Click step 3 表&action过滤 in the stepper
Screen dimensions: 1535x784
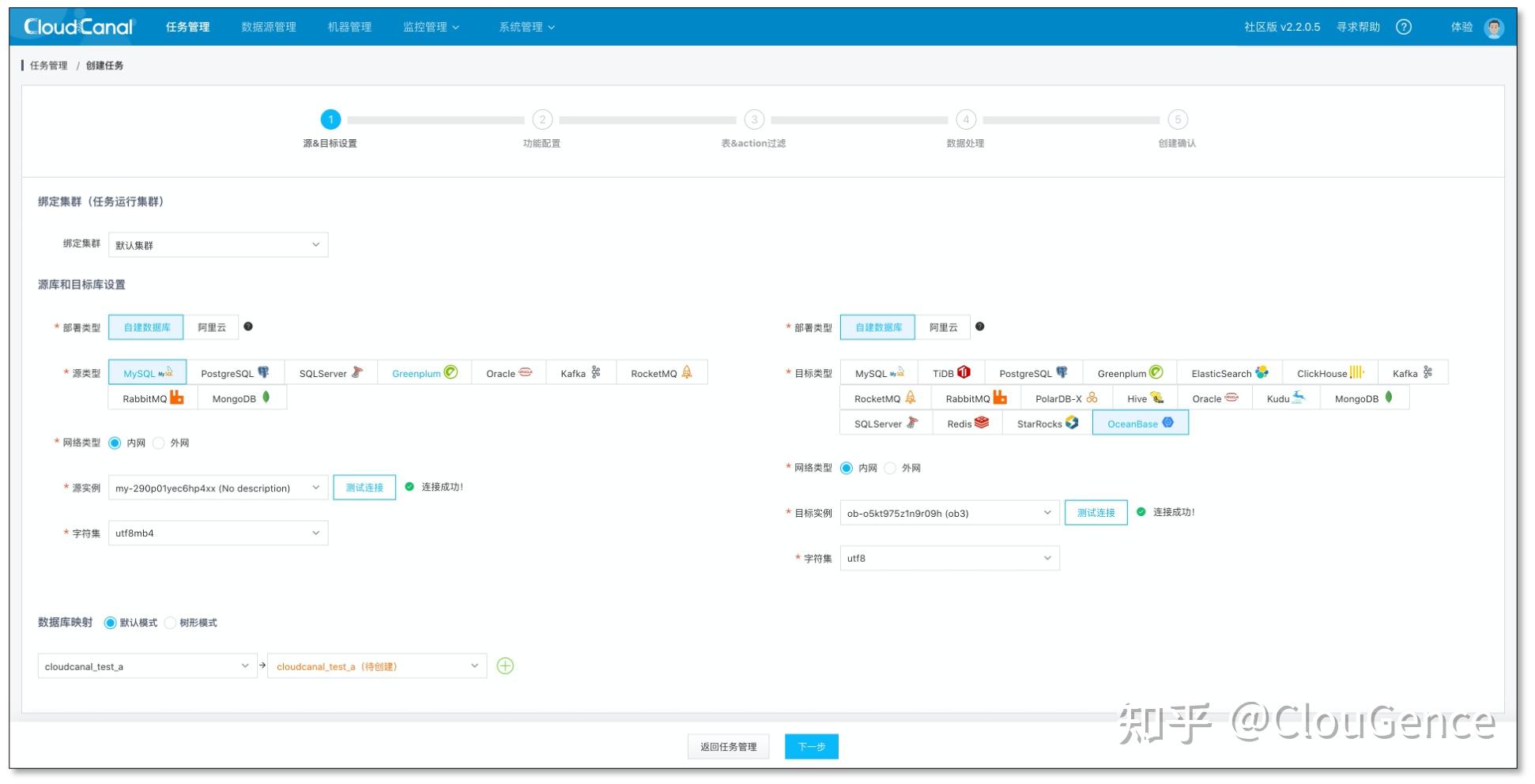point(753,120)
